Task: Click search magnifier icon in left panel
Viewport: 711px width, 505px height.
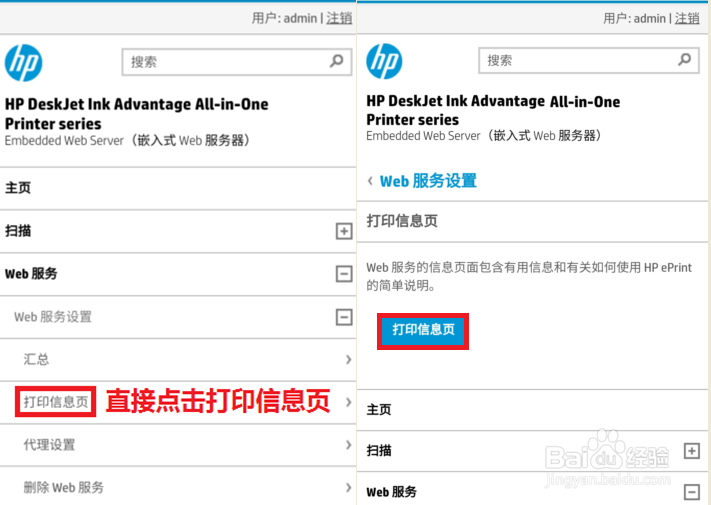Action: [x=336, y=61]
